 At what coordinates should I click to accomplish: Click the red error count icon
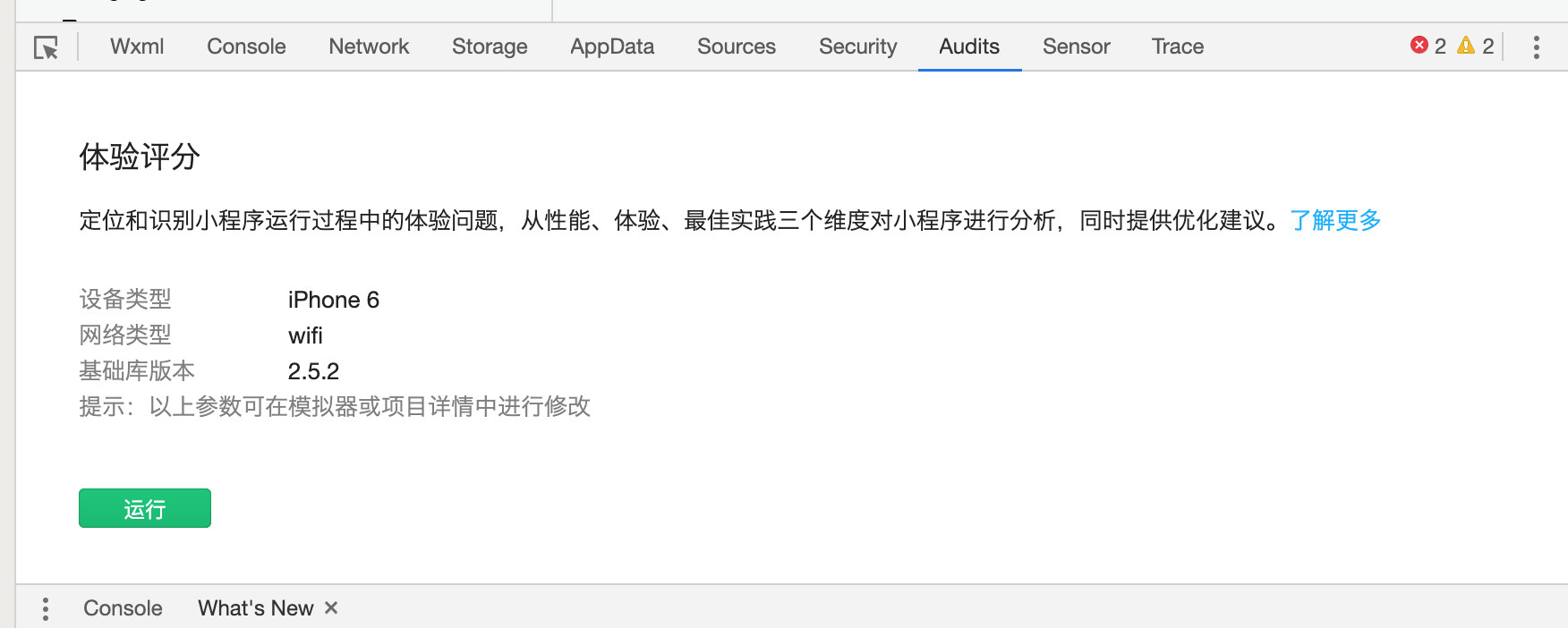[1419, 46]
